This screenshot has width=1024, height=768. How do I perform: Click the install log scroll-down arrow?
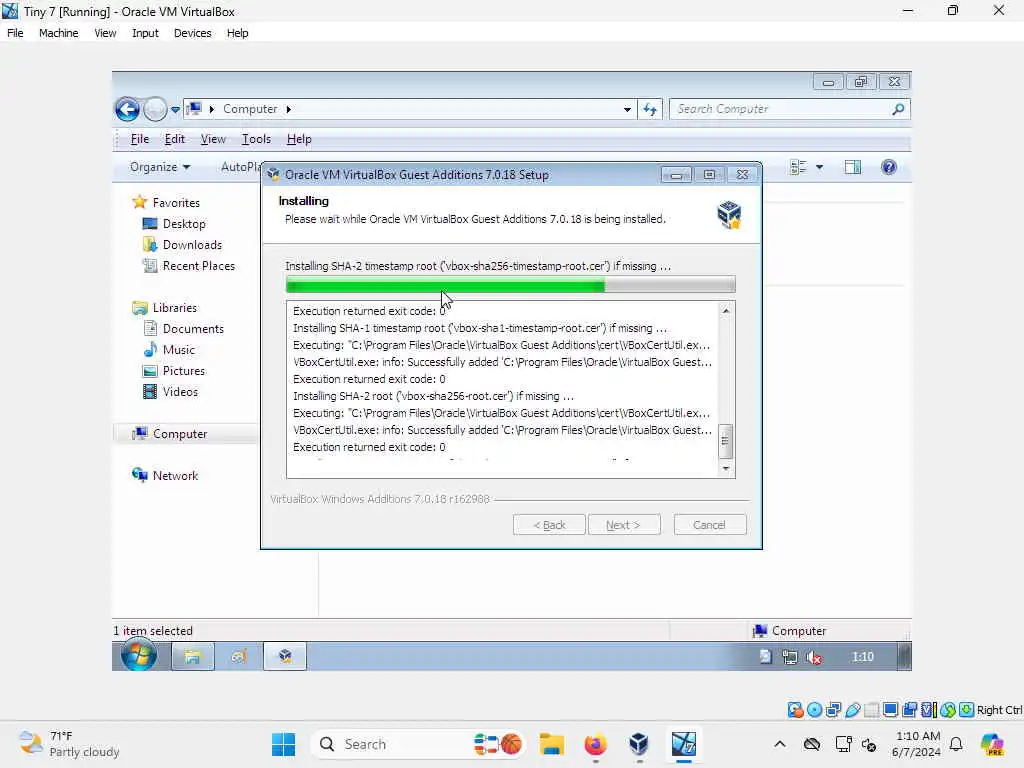pos(726,469)
